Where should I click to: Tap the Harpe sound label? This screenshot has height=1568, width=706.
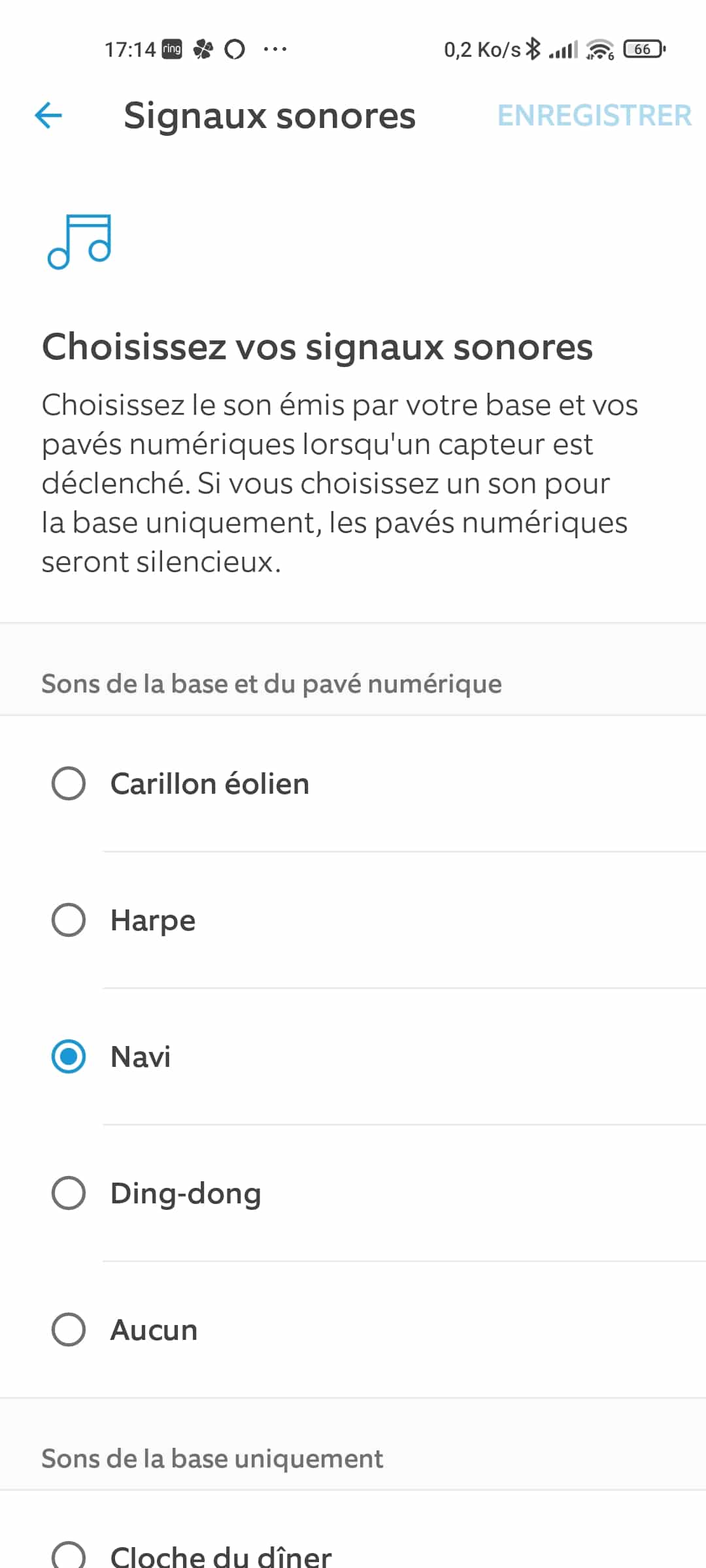(x=153, y=921)
